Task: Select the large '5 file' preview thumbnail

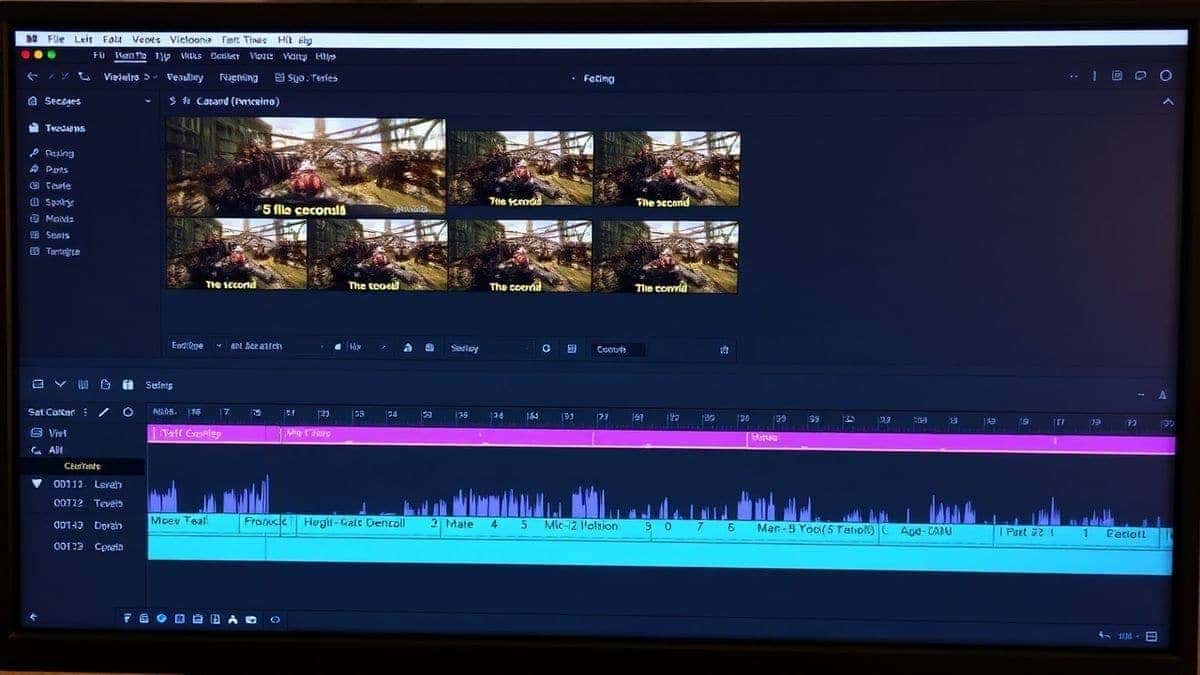Action: coord(305,166)
